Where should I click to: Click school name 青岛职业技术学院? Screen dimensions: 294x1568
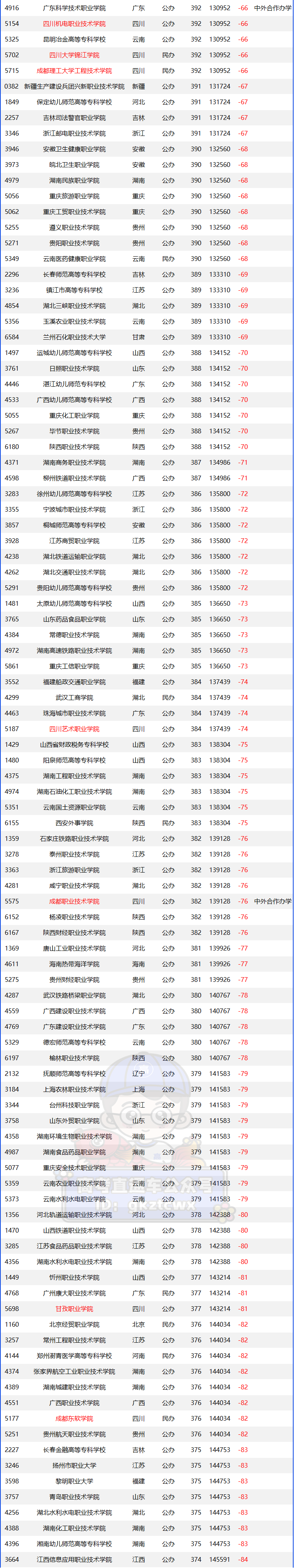(74, 1496)
